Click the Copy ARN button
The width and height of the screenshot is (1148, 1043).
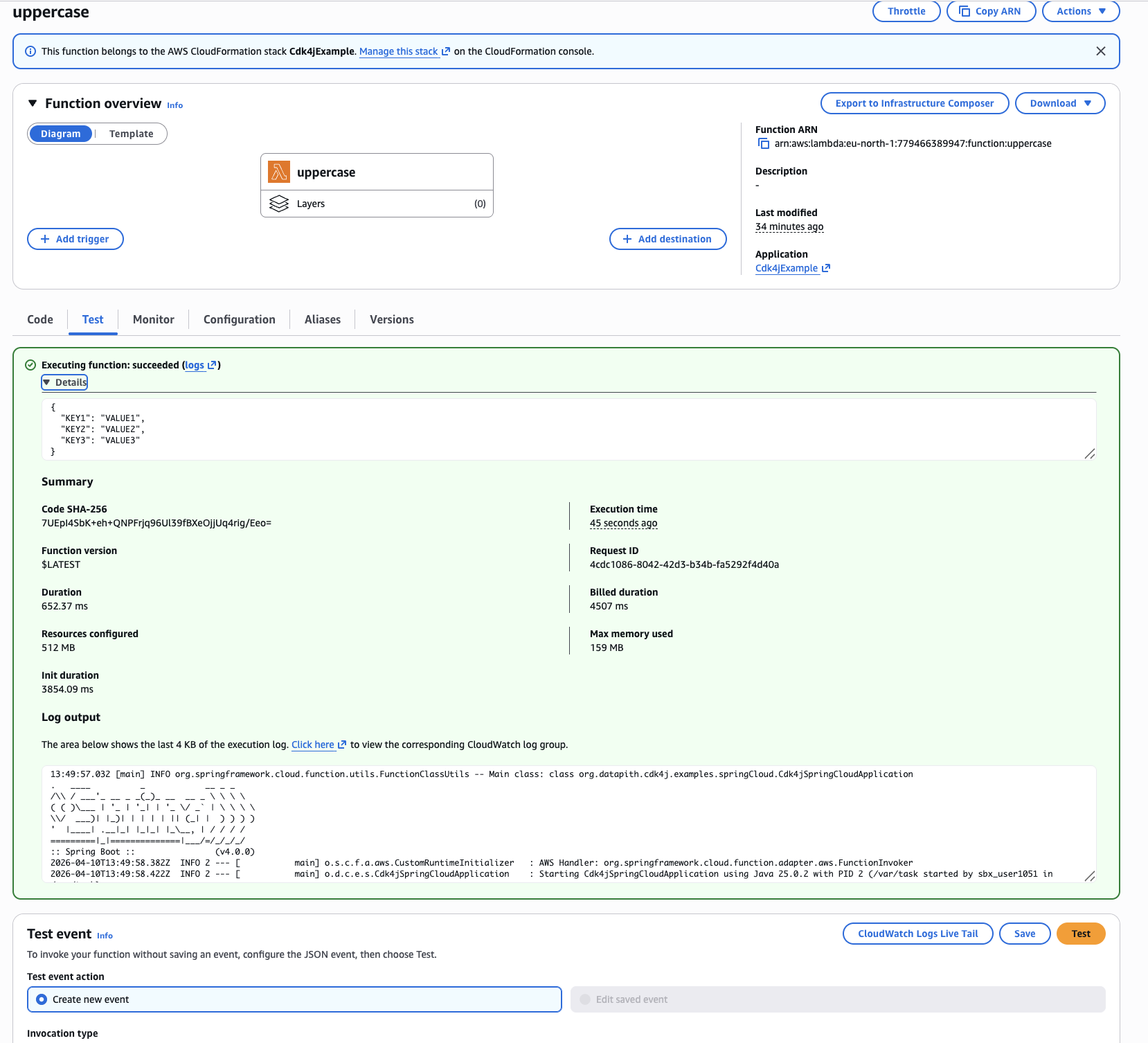pos(991,11)
